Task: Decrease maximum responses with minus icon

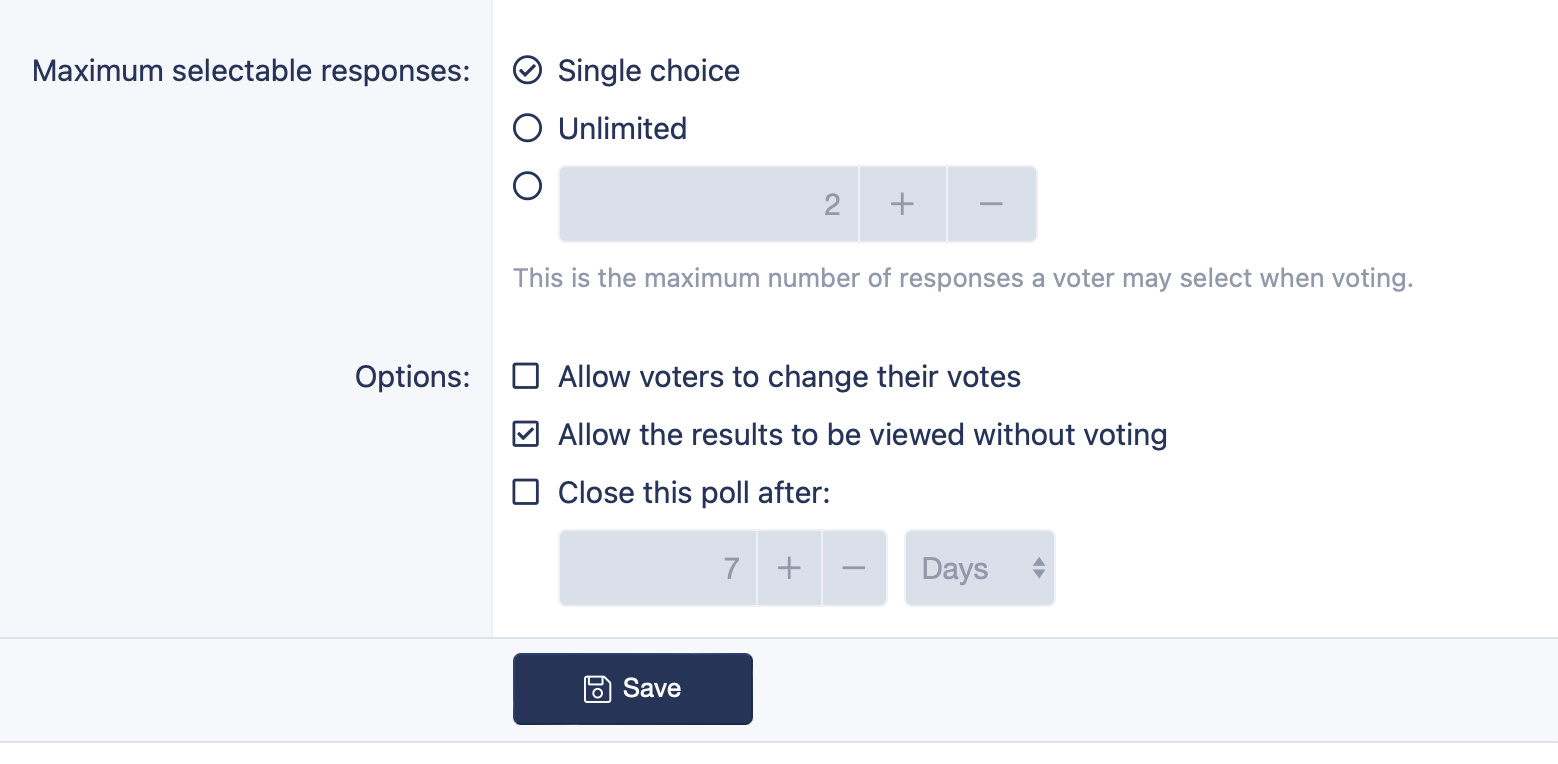Action: (991, 204)
